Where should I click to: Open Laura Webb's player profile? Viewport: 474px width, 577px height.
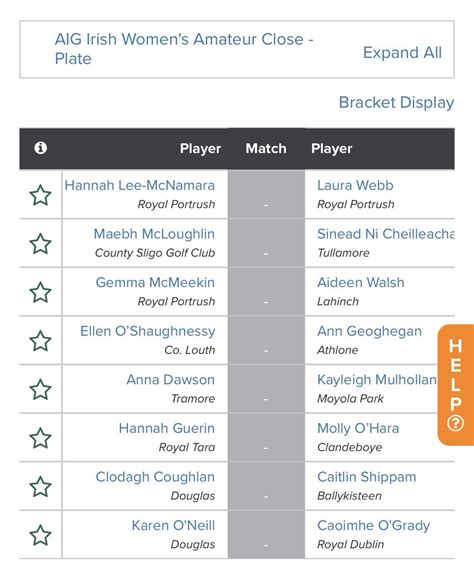(355, 185)
